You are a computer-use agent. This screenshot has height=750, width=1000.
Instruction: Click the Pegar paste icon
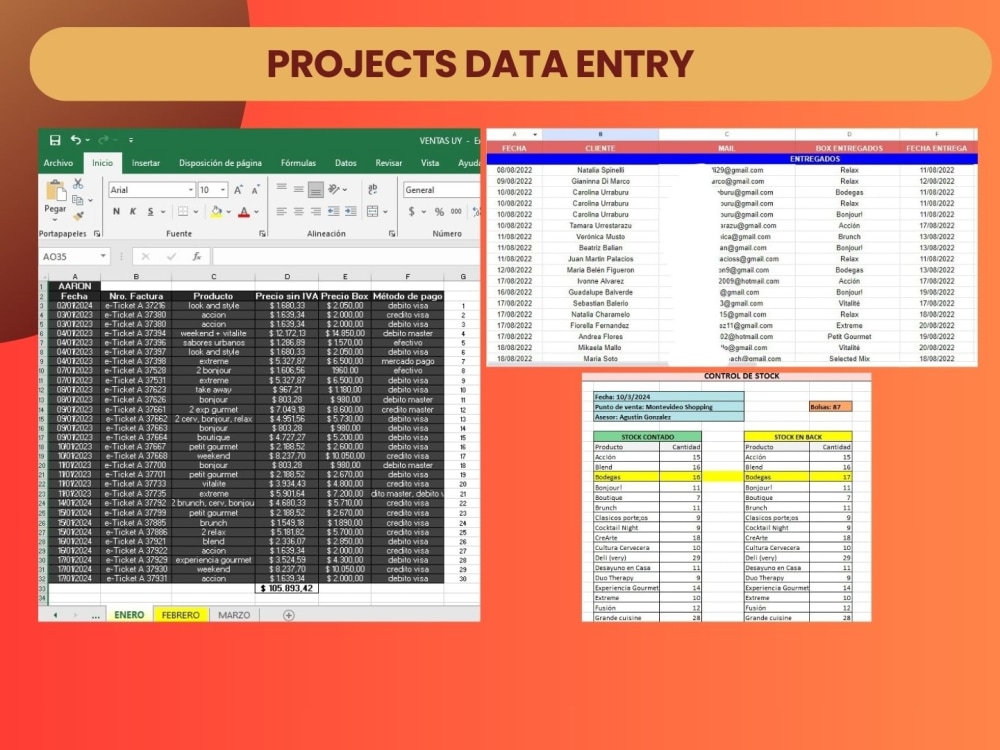coord(55,190)
